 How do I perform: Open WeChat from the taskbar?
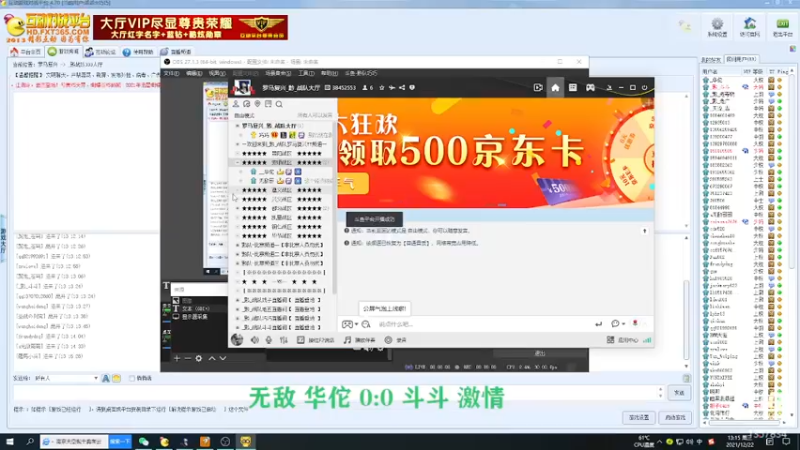coord(144,441)
